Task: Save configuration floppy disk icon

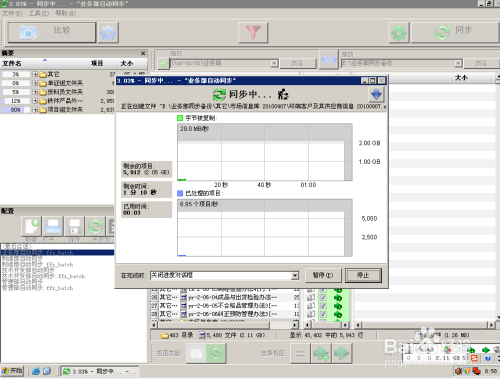Action: 74,227
